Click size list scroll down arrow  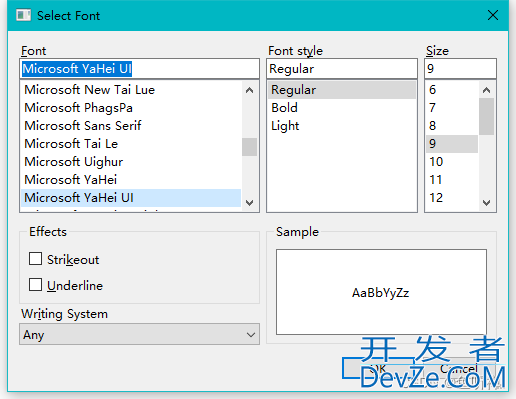pyautogui.click(x=486, y=202)
